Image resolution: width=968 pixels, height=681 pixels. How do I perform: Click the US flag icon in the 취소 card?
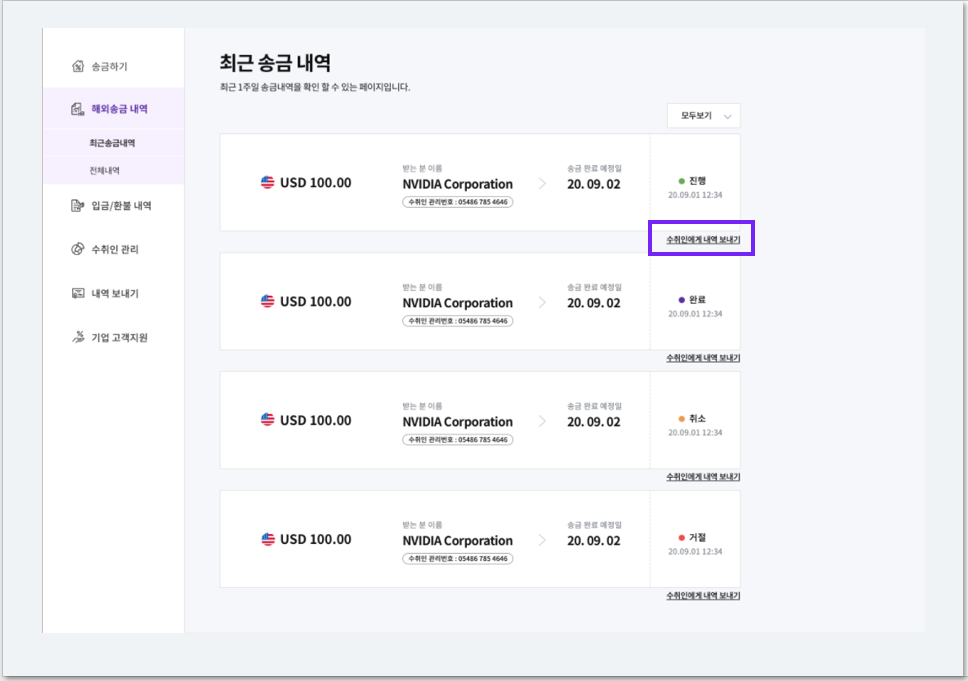267,420
